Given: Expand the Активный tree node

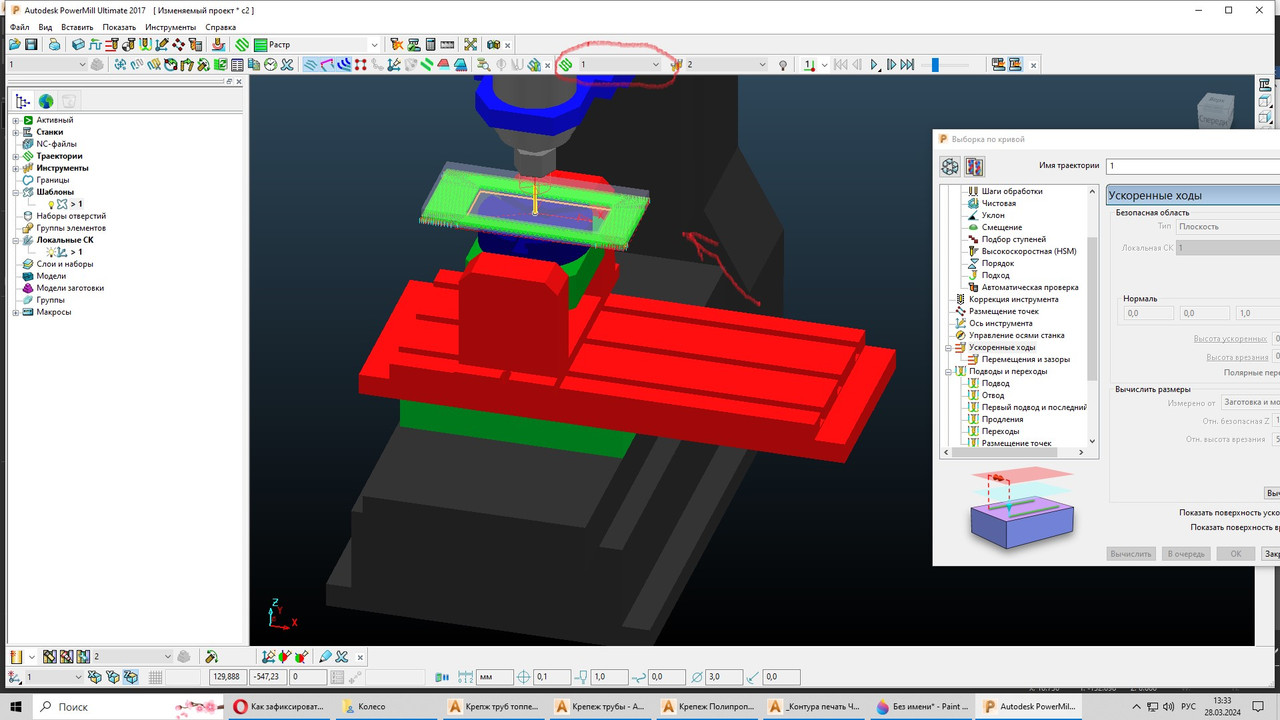Looking at the screenshot, I should coord(16,120).
